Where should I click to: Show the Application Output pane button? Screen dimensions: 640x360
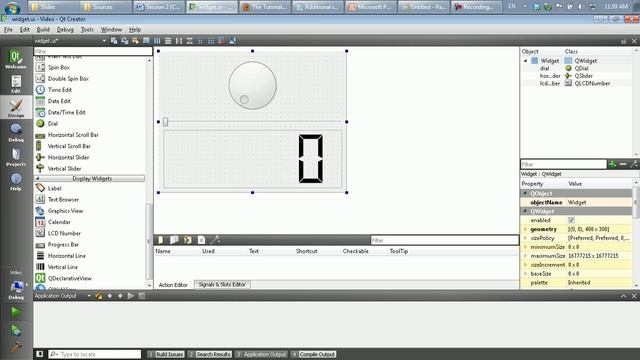[x=261, y=354]
